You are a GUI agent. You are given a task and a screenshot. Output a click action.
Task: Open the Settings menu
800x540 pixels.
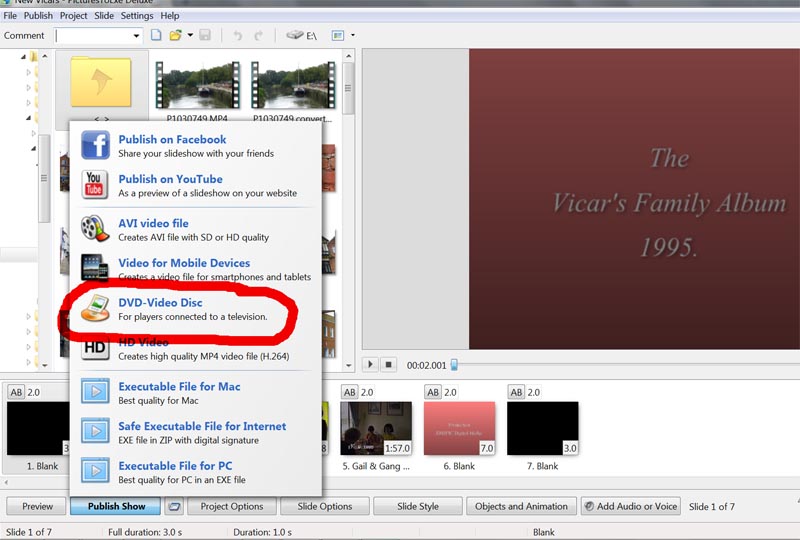[137, 16]
